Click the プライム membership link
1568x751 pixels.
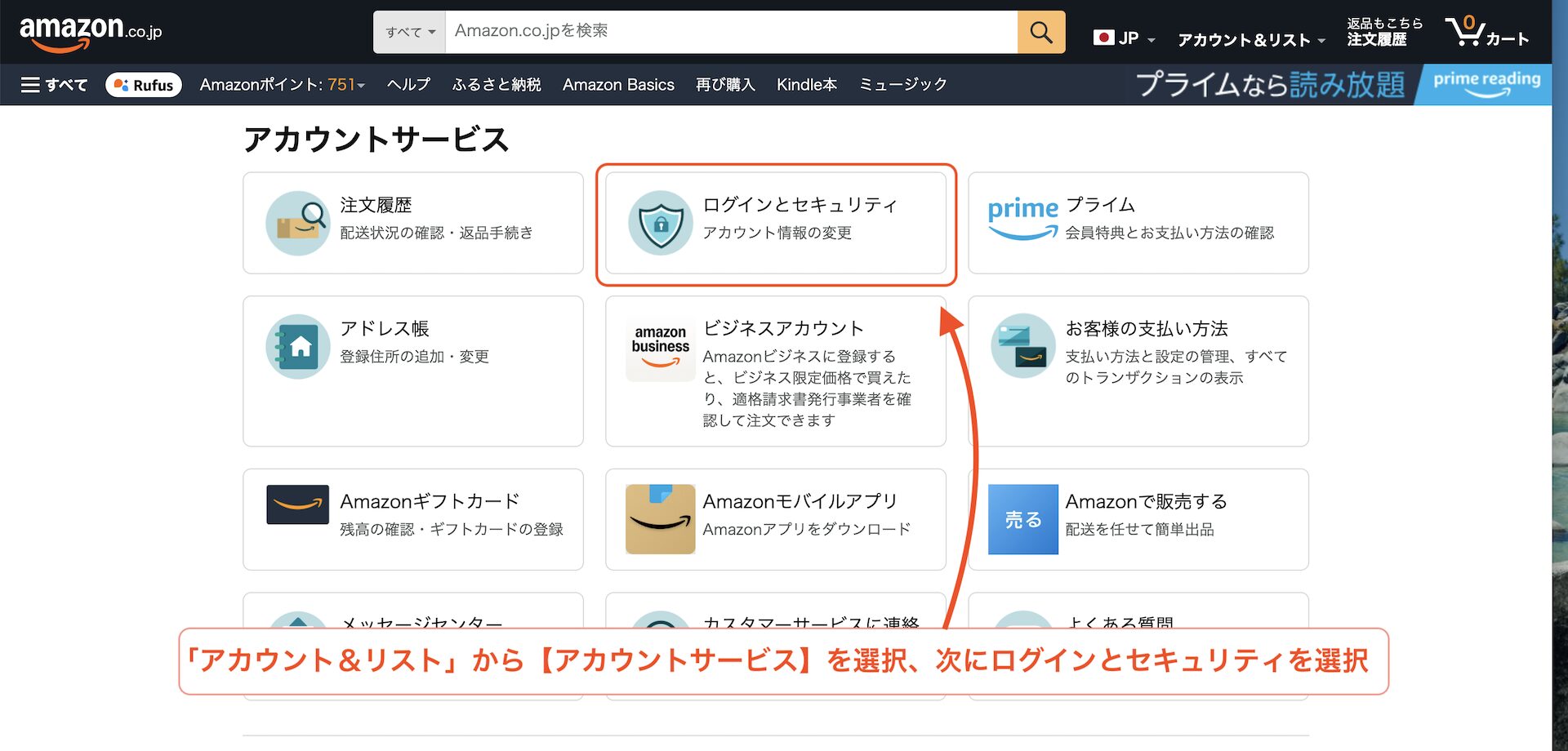(1099, 205)
